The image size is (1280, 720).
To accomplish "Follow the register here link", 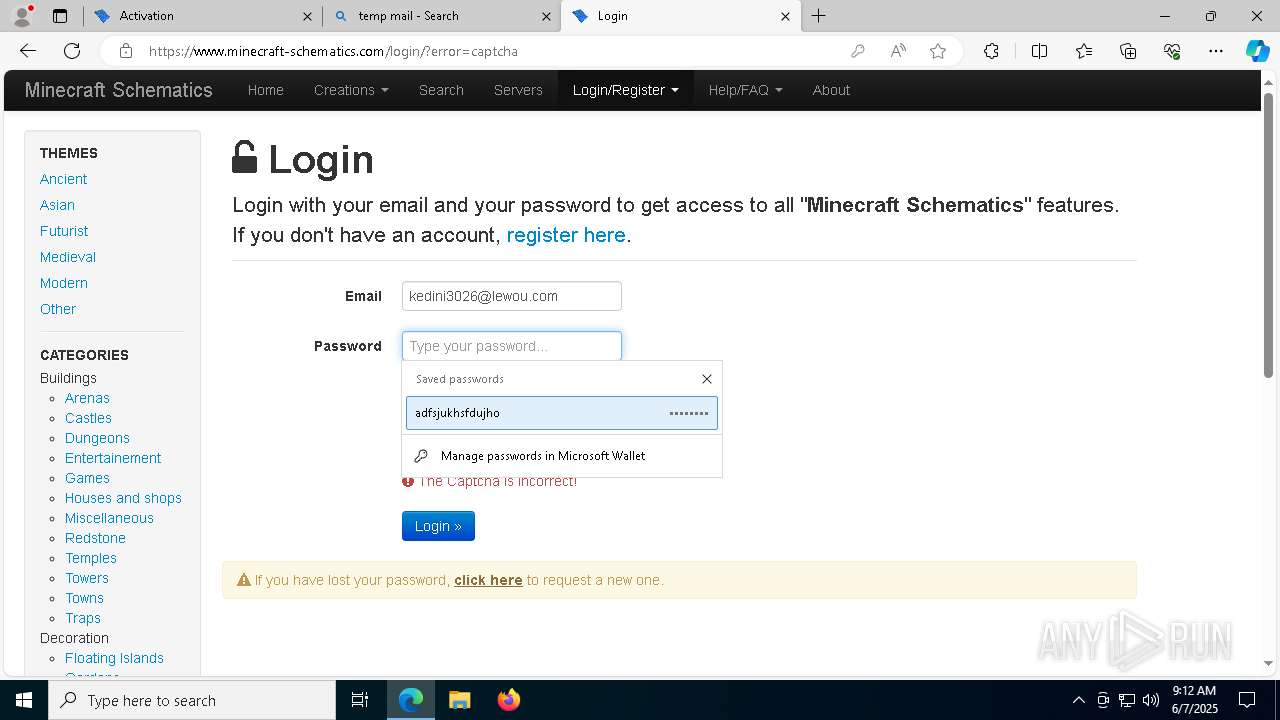I will click(566, 235).
